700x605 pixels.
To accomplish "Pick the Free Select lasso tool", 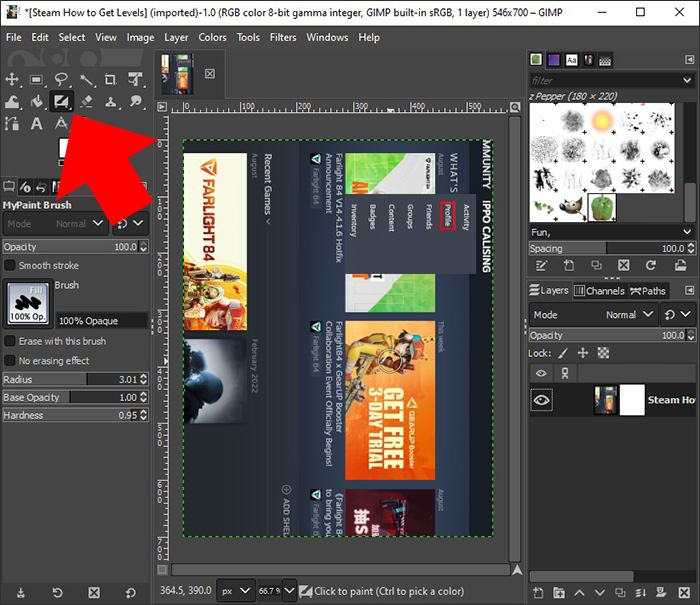I will [x=62, y=79].
